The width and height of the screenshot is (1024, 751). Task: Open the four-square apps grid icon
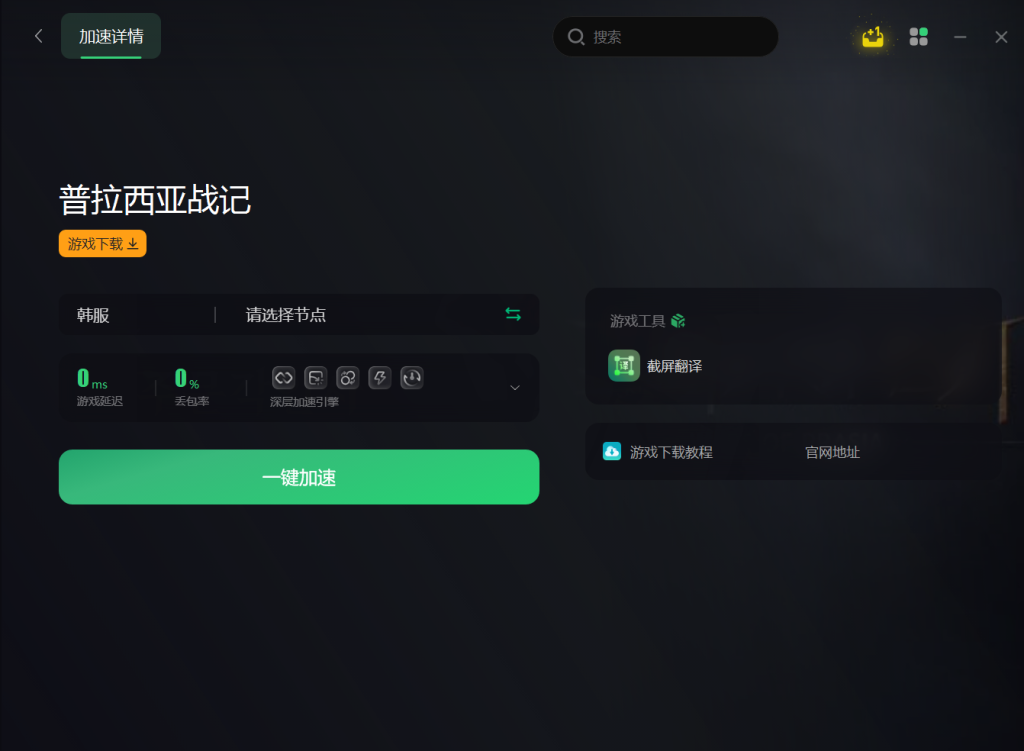pos(918,37)
